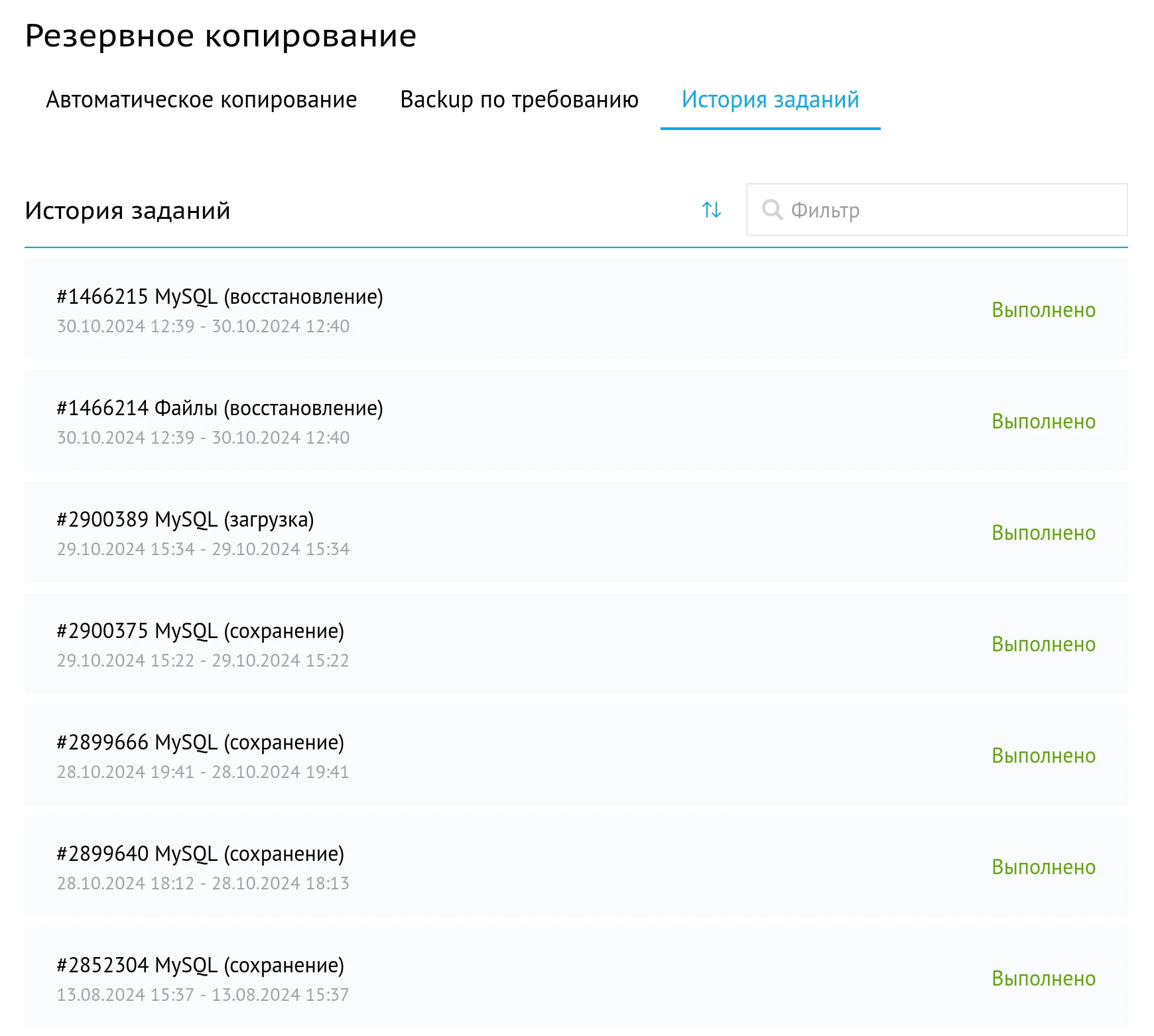Image resolution: width=1154 pixels, height=1036 pixels.
Task: Click Выполнено status of job #2900375
Action: (1043, 645)
